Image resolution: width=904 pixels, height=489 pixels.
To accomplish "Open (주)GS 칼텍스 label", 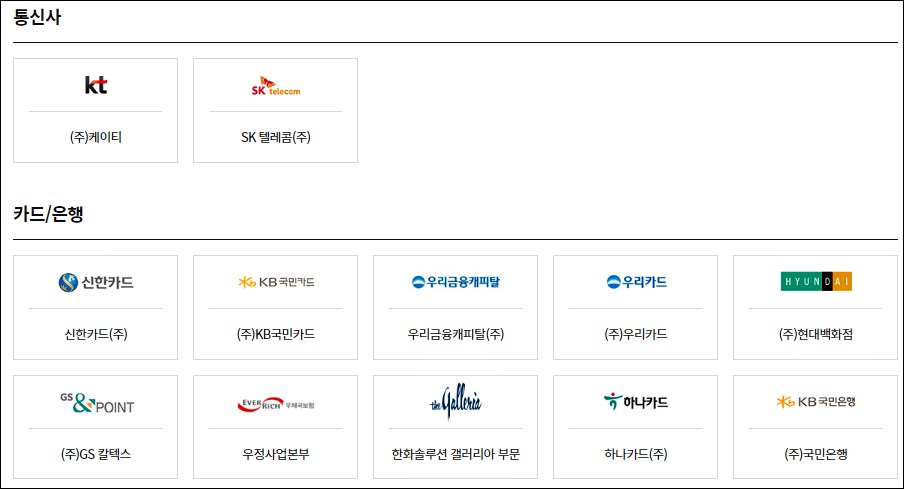I will click(96, 454).
